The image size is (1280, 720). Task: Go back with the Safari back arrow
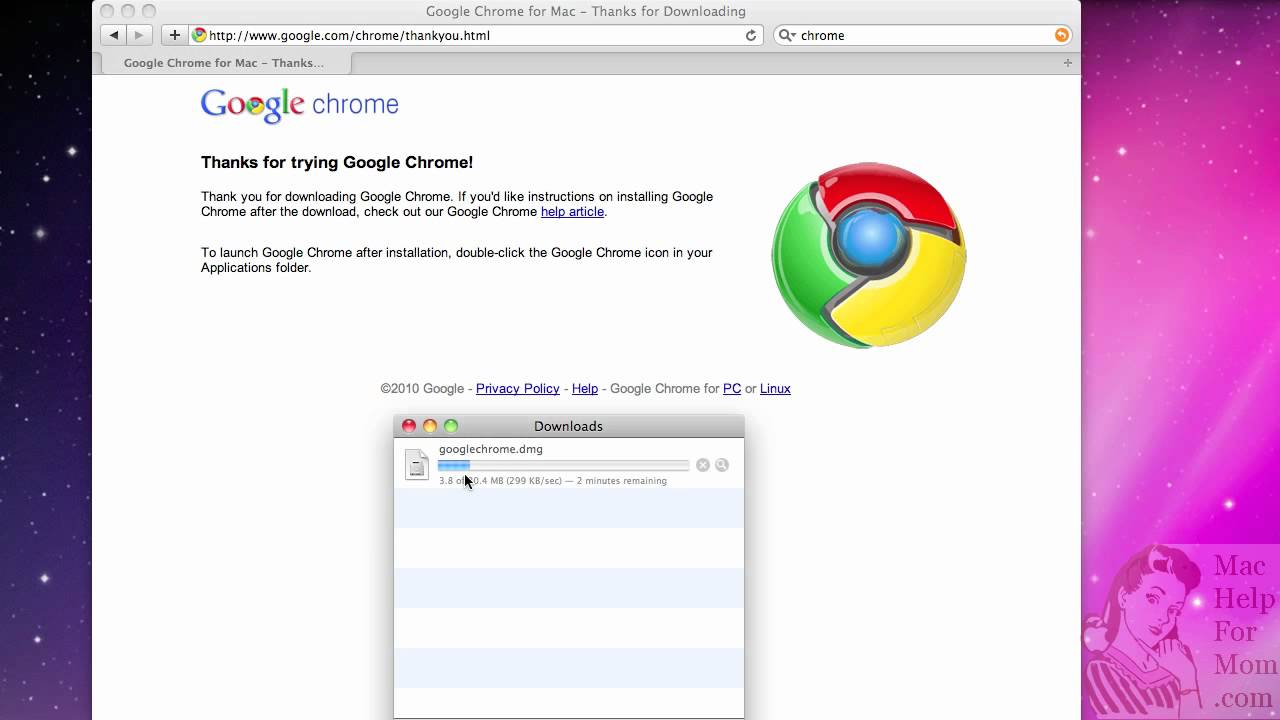(x=114, y=35)
